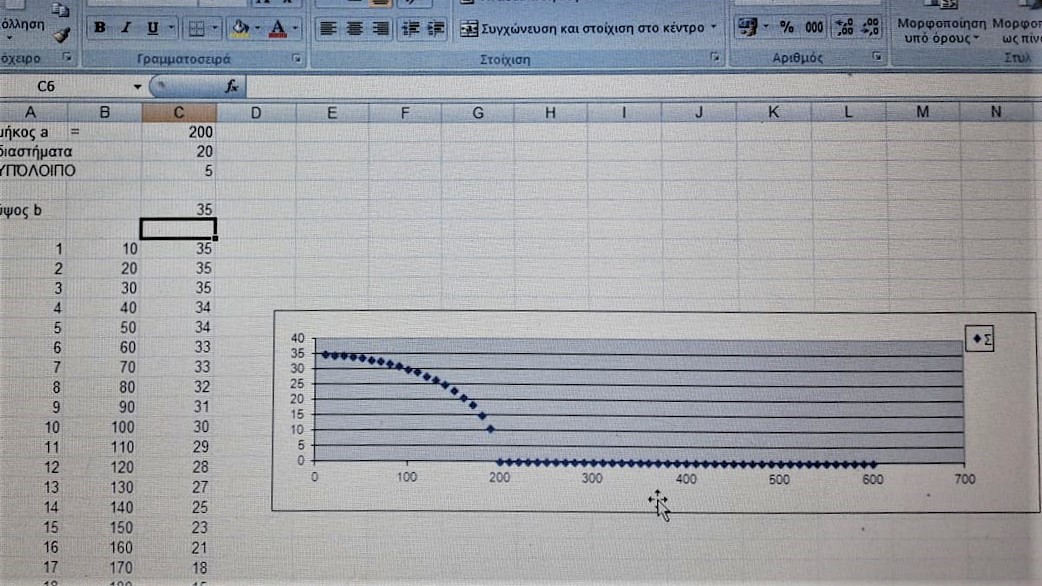This screenshot has width=1042, height=586.
Task: Toggle italic text formatting
Action: point(126,28)
